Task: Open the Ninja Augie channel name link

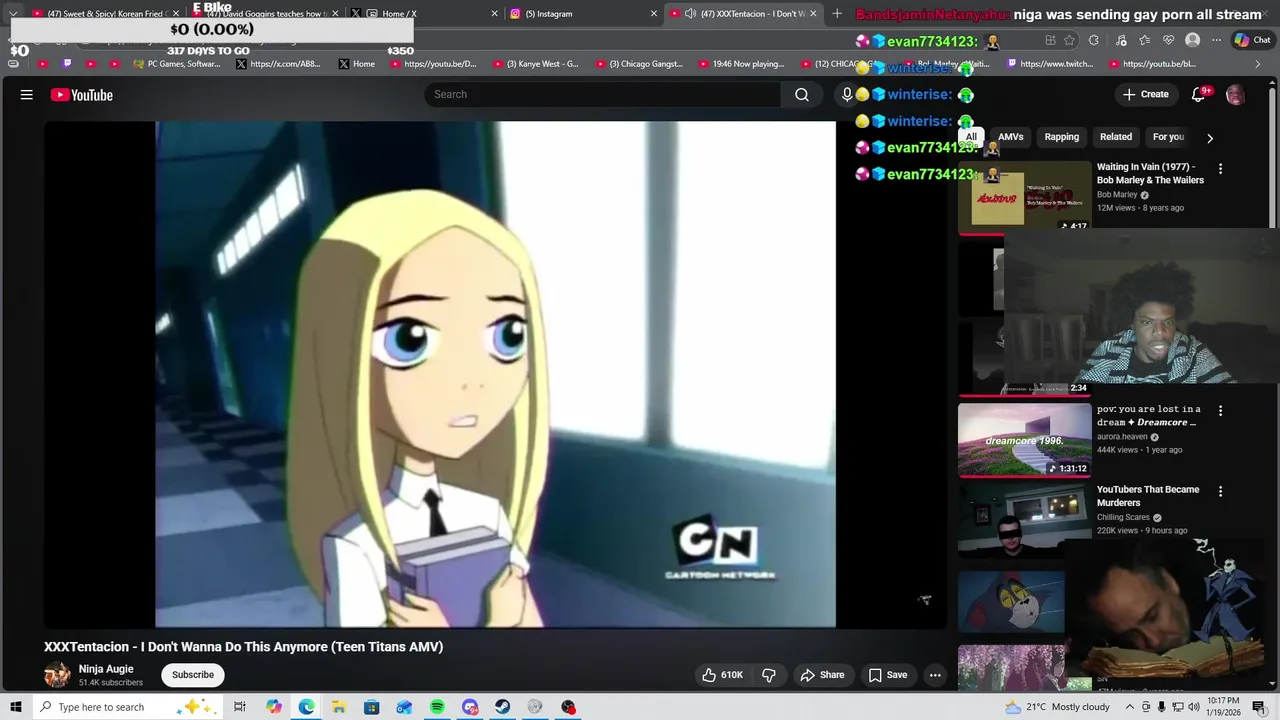Action: [106, 669]
